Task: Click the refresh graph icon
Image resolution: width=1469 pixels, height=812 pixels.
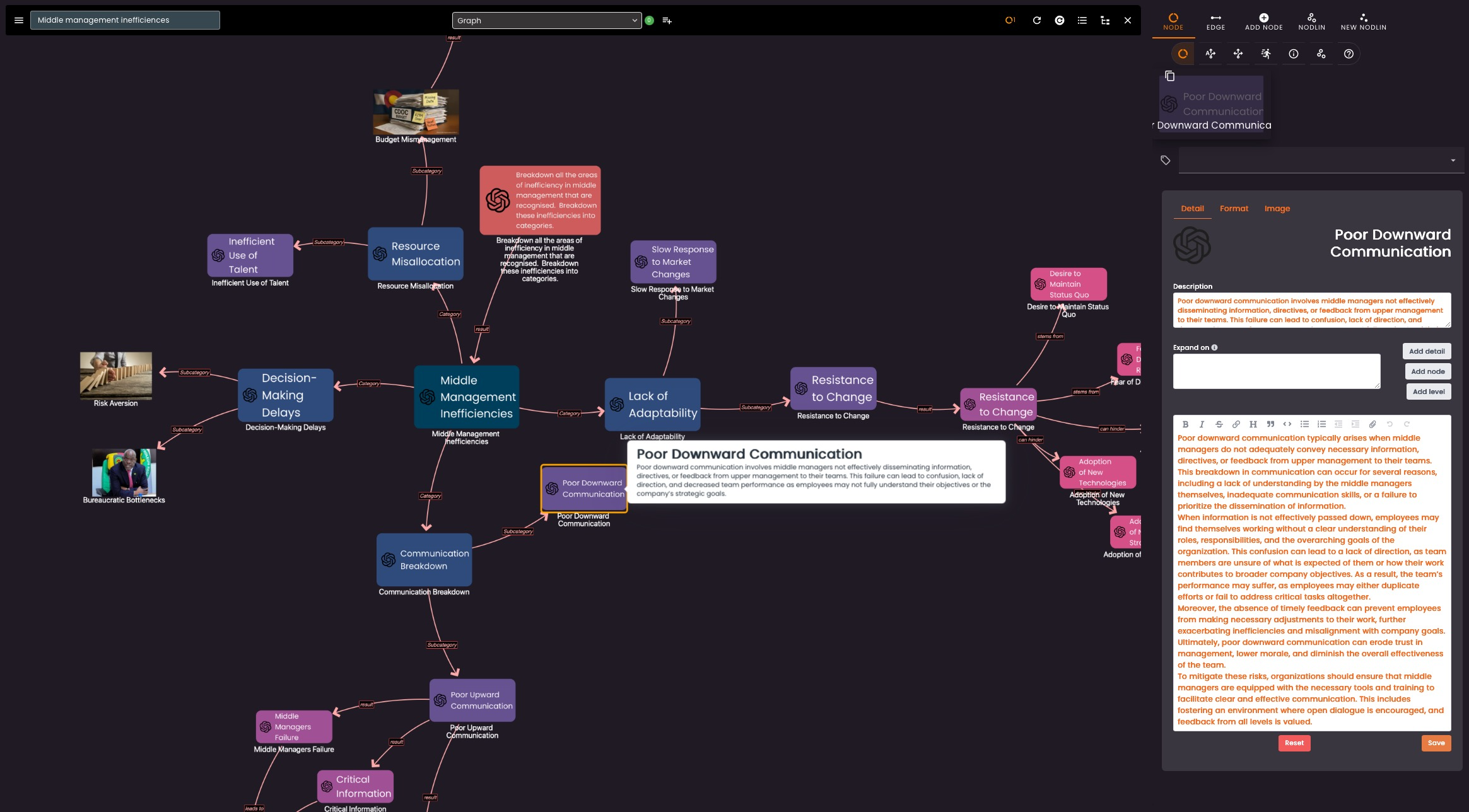Action: (1036, 20)
